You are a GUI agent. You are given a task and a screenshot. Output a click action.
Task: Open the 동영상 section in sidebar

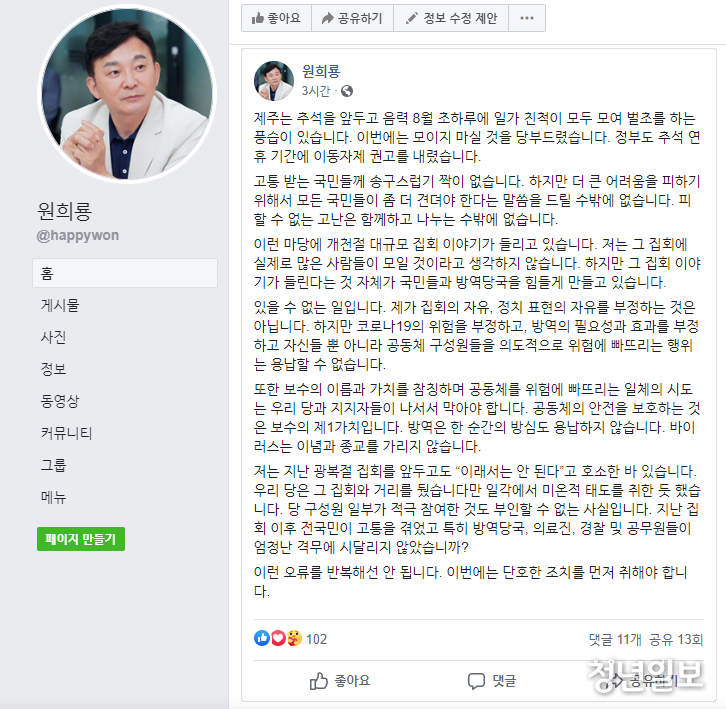pos(60,401)
